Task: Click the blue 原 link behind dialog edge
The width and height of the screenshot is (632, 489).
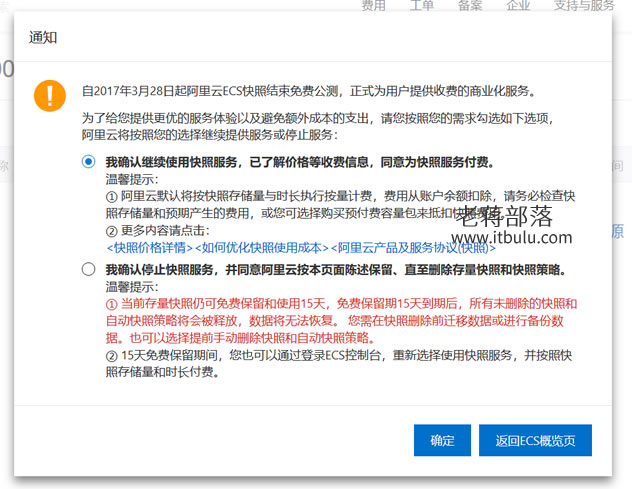Action: click(x=618, y=231)
